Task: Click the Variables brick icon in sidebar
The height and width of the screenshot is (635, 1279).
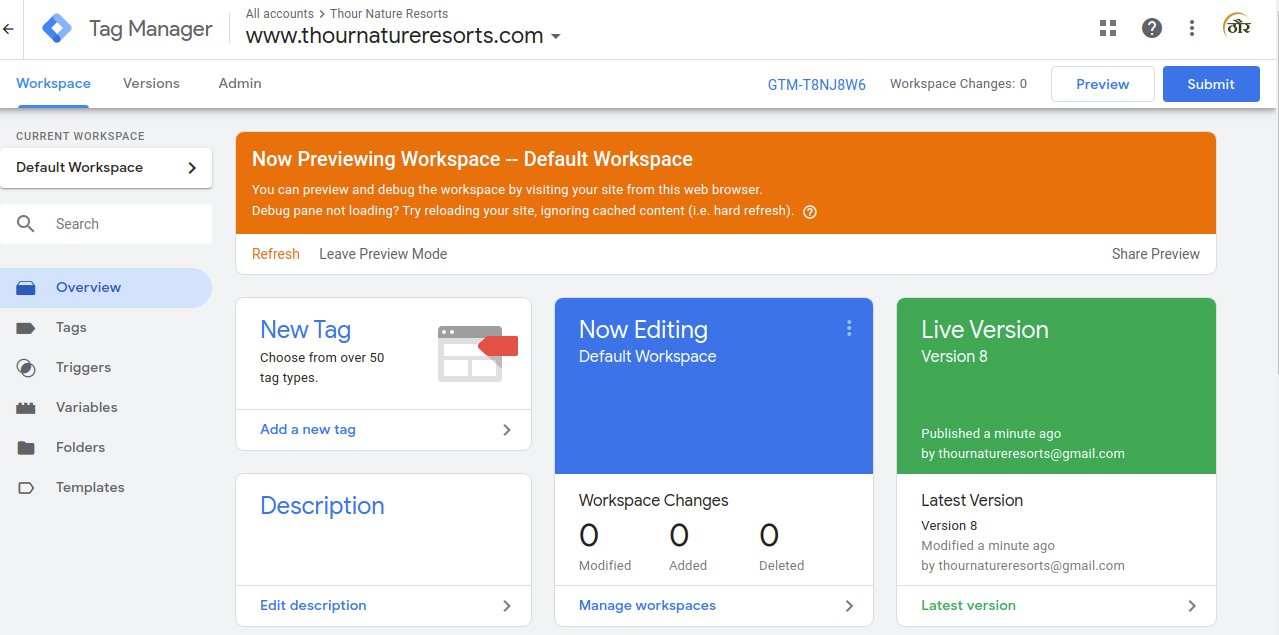Action: [x=26, y=408]
